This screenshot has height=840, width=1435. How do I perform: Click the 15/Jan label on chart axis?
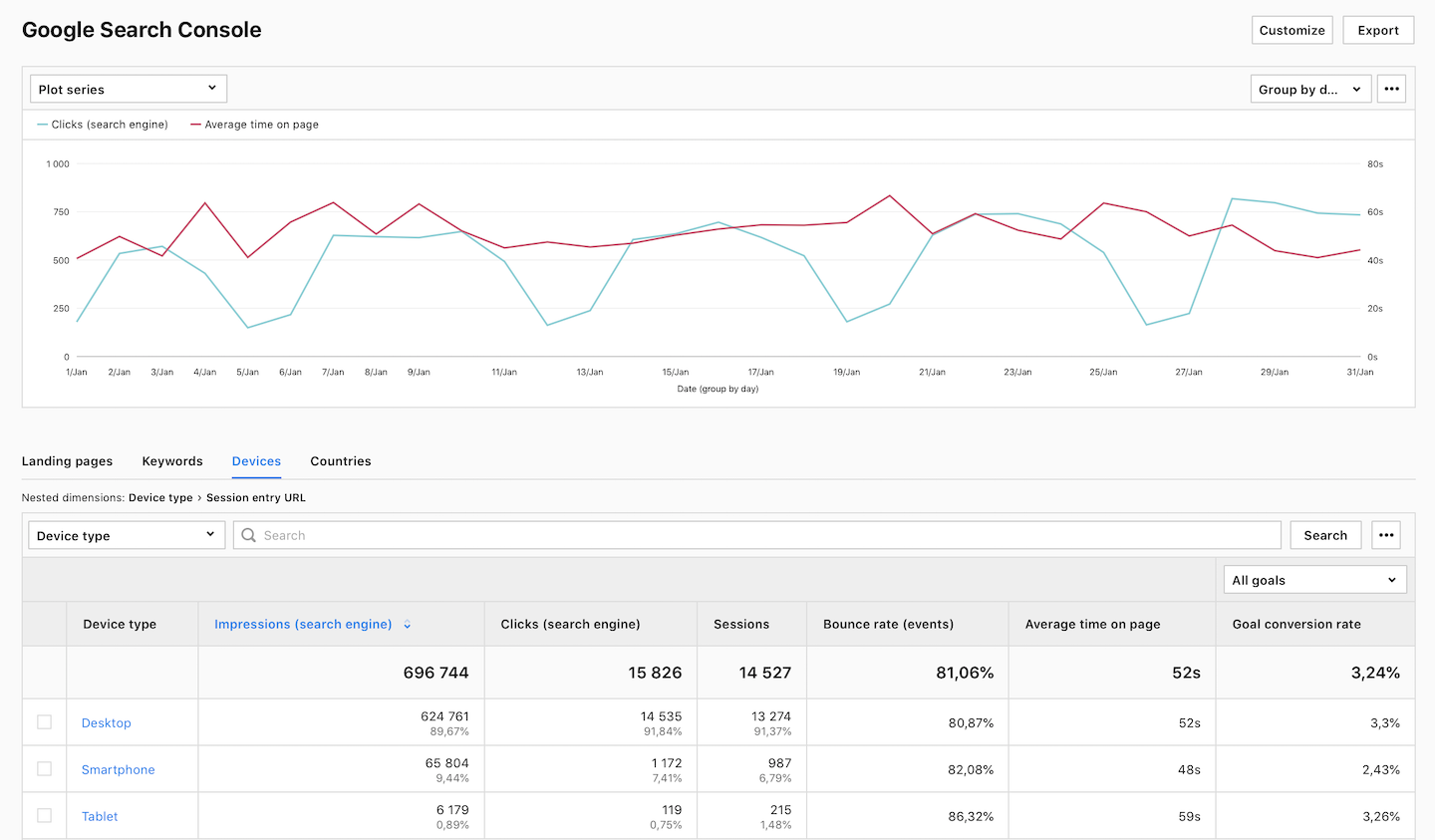(x=676, y=372)
